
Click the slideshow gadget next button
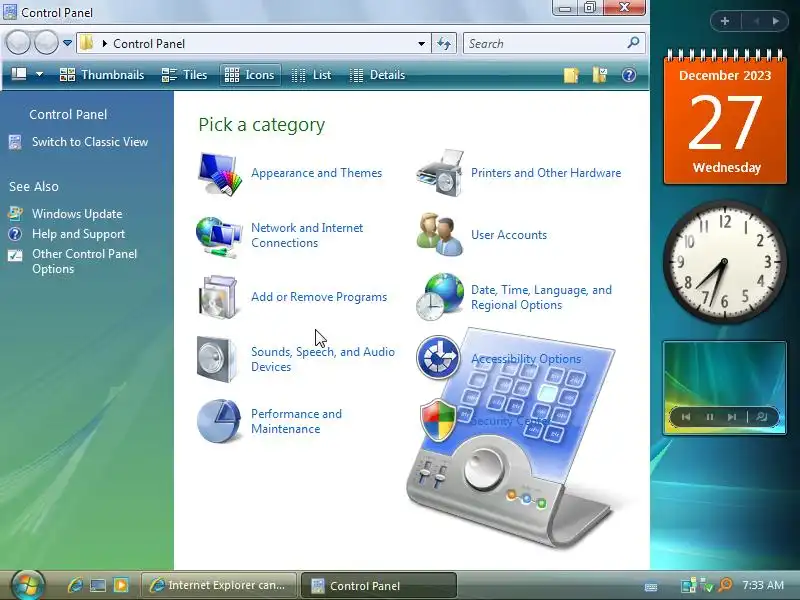click(732, 417)
